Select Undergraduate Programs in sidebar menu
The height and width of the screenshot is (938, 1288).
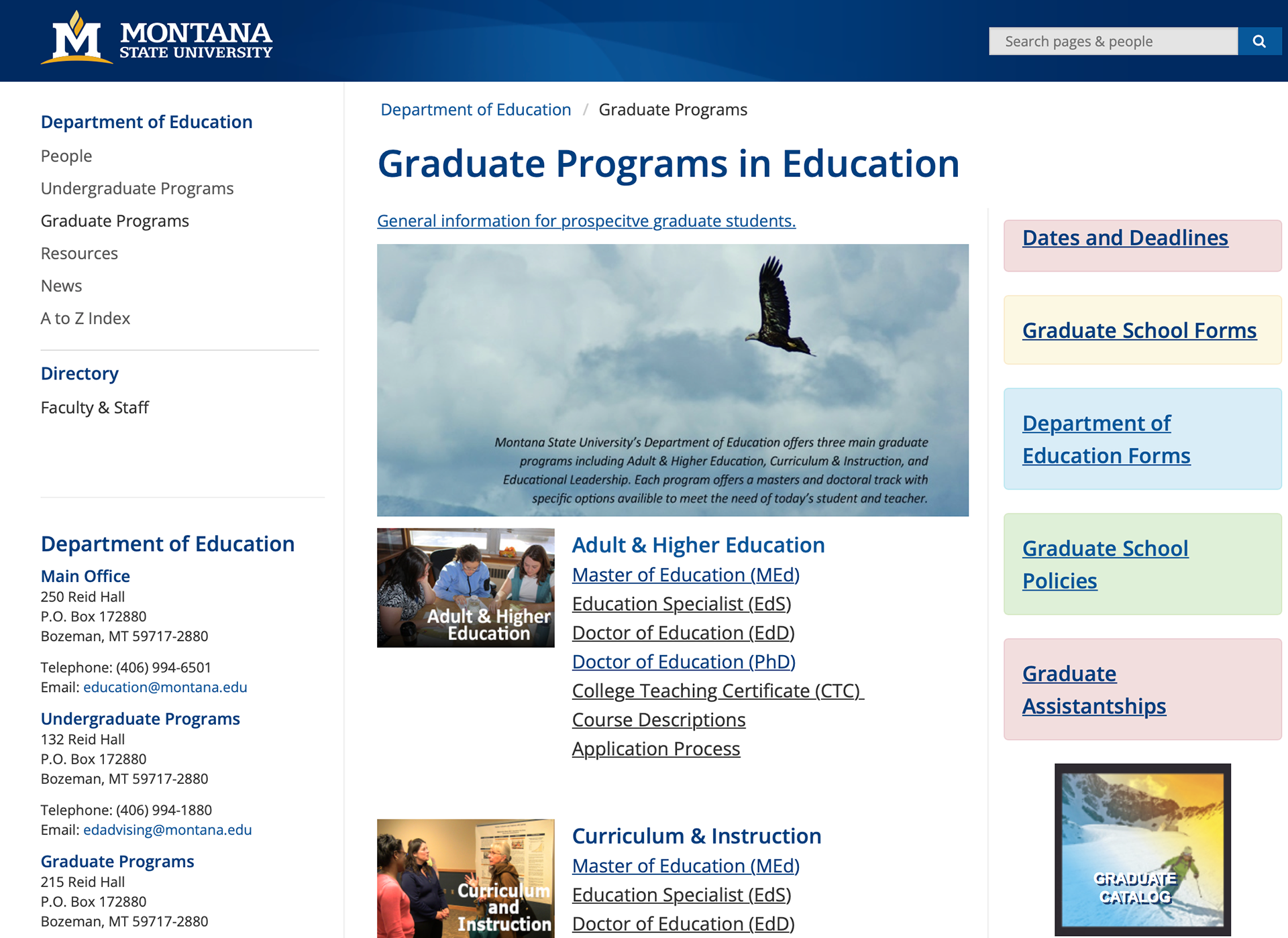pos(137,188)
